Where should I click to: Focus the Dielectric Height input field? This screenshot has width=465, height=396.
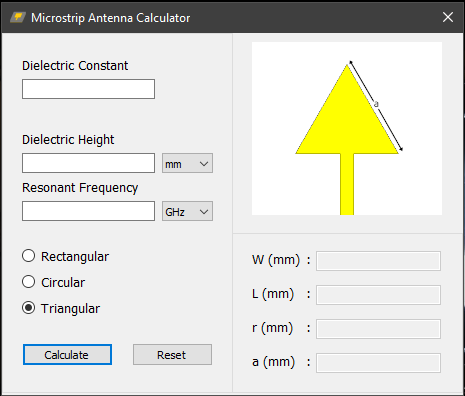[88, 163]
